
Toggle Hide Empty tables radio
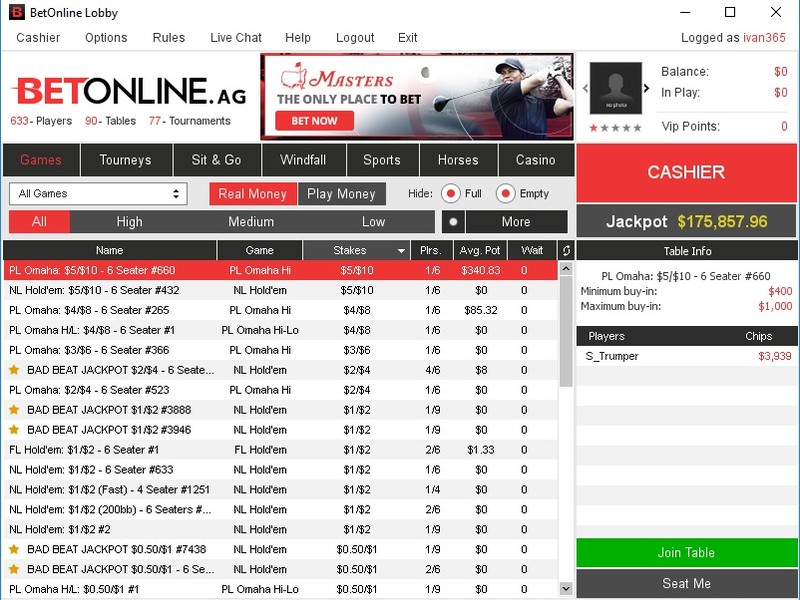tap(505, 194)
